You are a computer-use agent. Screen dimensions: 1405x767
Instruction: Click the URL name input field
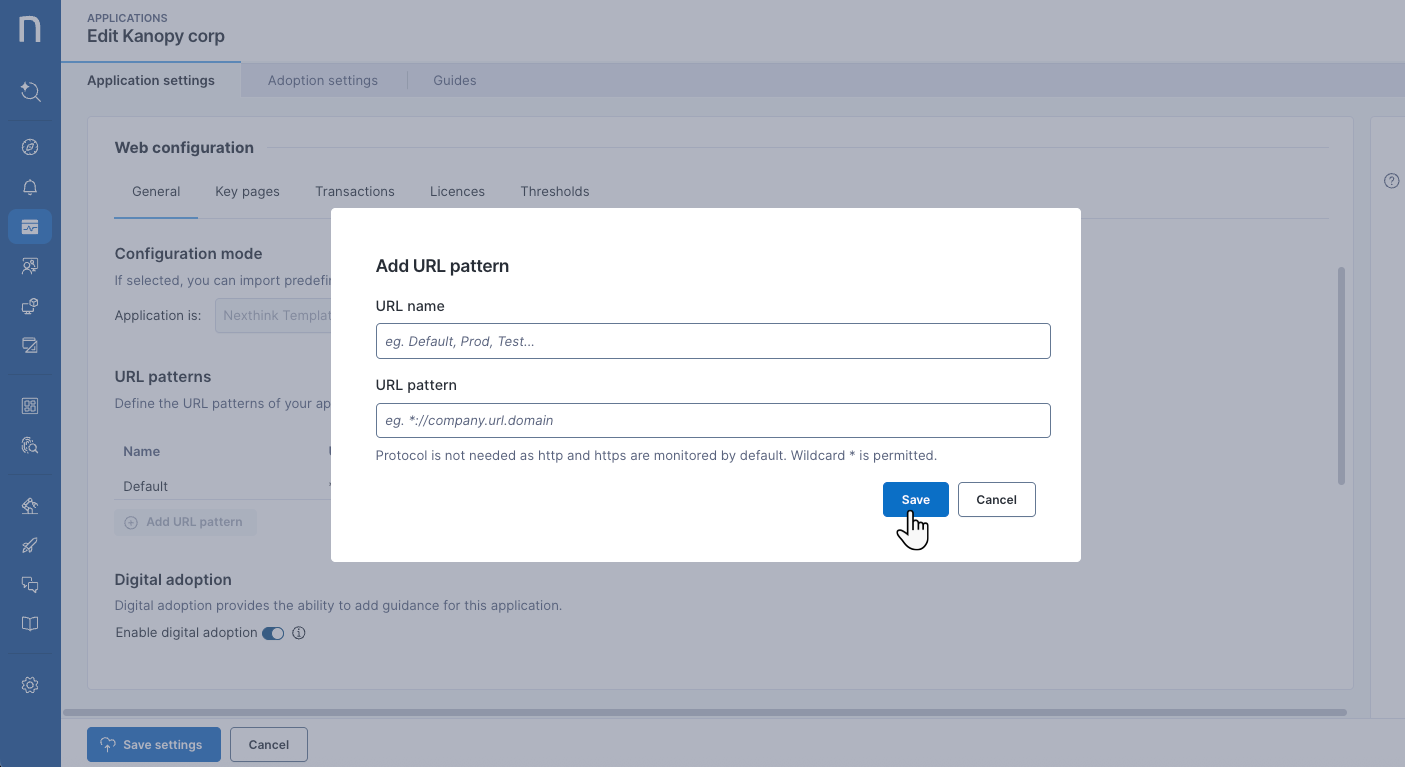(x=713, y=341)
